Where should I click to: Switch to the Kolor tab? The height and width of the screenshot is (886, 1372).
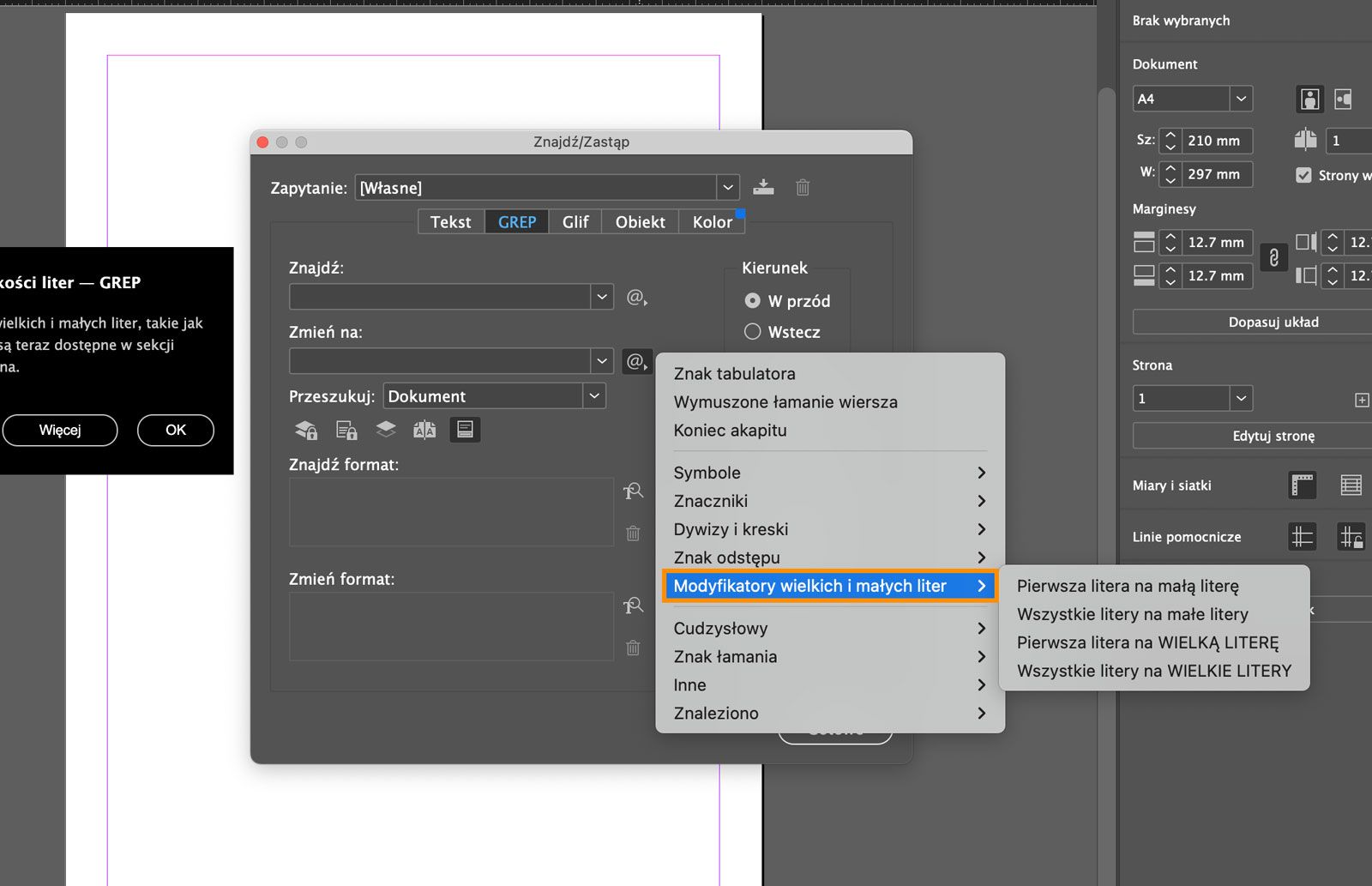[713, 222]
